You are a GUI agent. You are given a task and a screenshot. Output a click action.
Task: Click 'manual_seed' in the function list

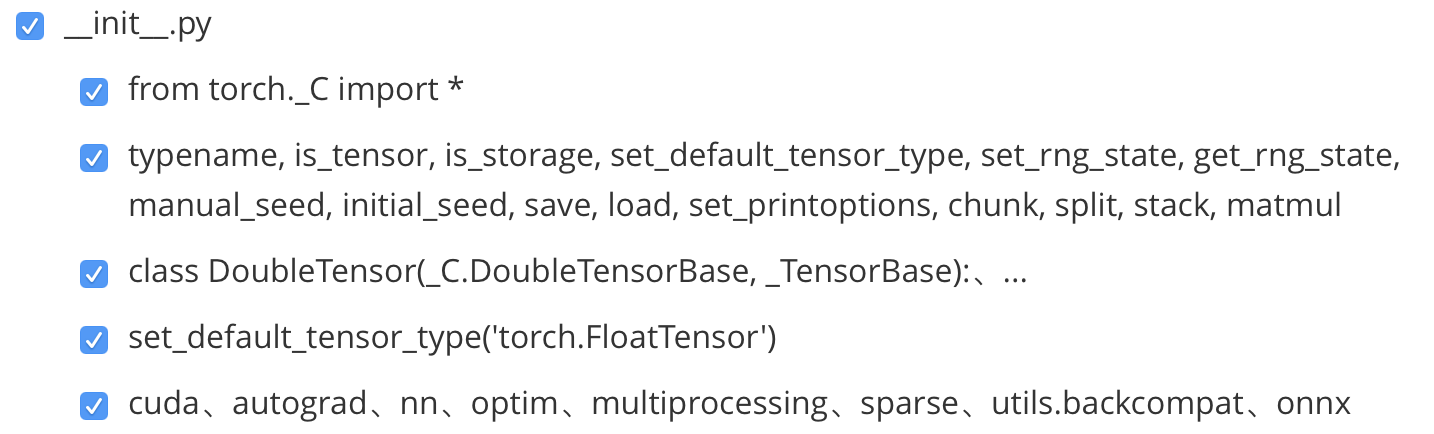(x=227, y=206)
